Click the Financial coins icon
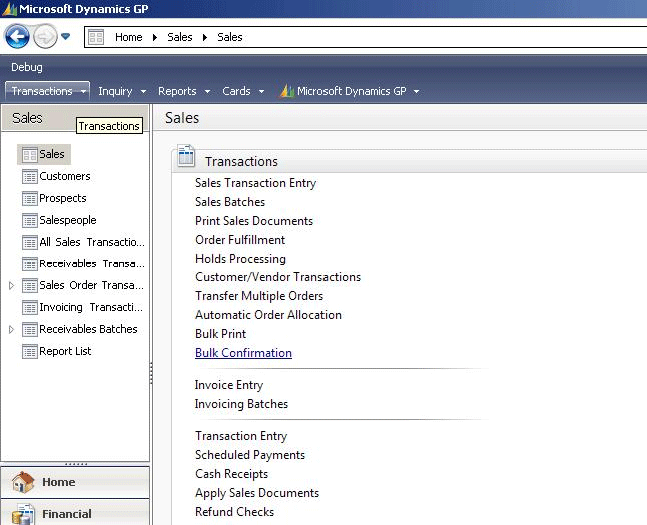Screen dimensions: 647x525 pos(23,514)
